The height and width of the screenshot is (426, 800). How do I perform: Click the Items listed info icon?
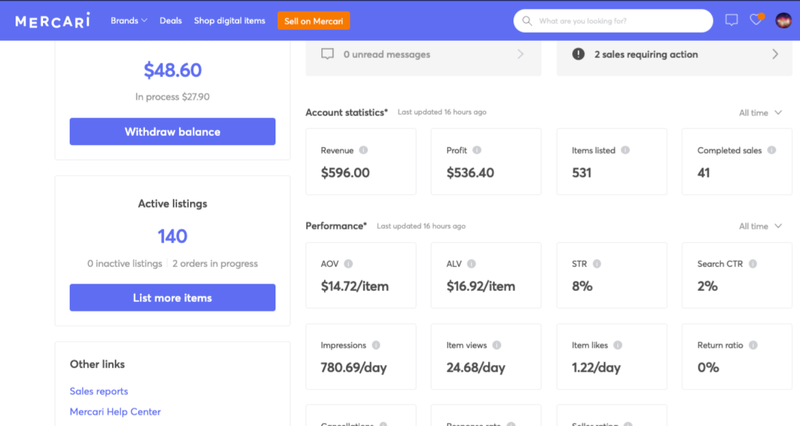[625, 150]
